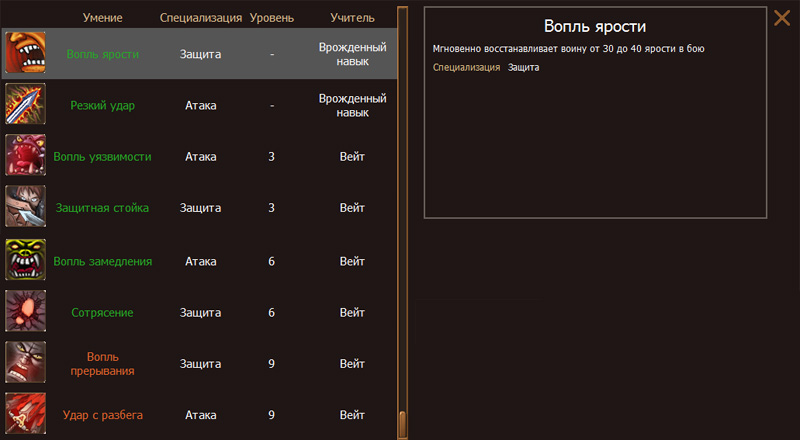Click level 6 in Сотрясение row
Image resolution: width=800 pixels, height=440 pixels.
tap(271, 312)
